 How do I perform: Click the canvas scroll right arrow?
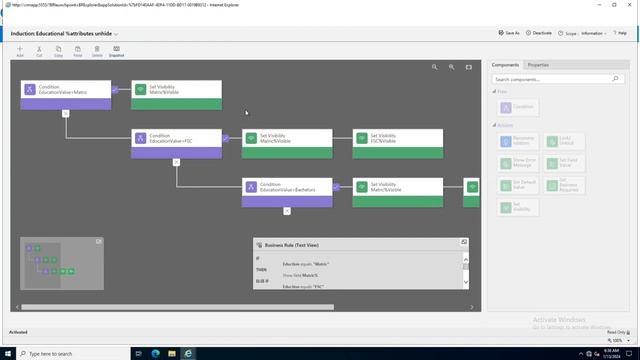[x=472, y=307]
